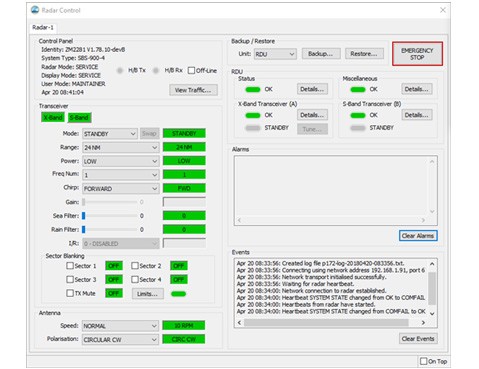
Task: Click the Clear Events button
Action: click(418, 339)
